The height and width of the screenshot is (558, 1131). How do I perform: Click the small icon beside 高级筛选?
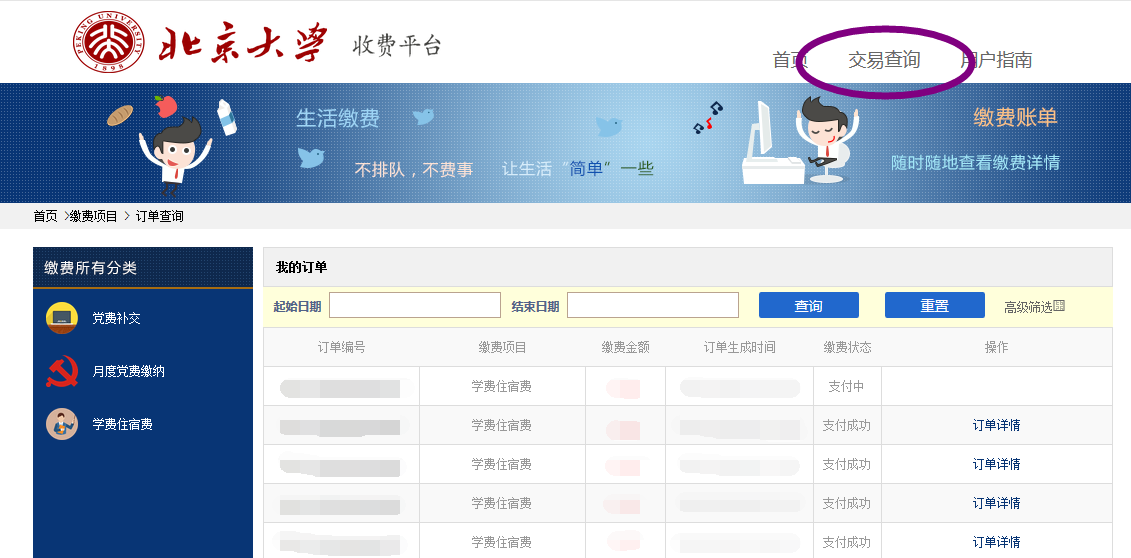tap(1059, 306)
